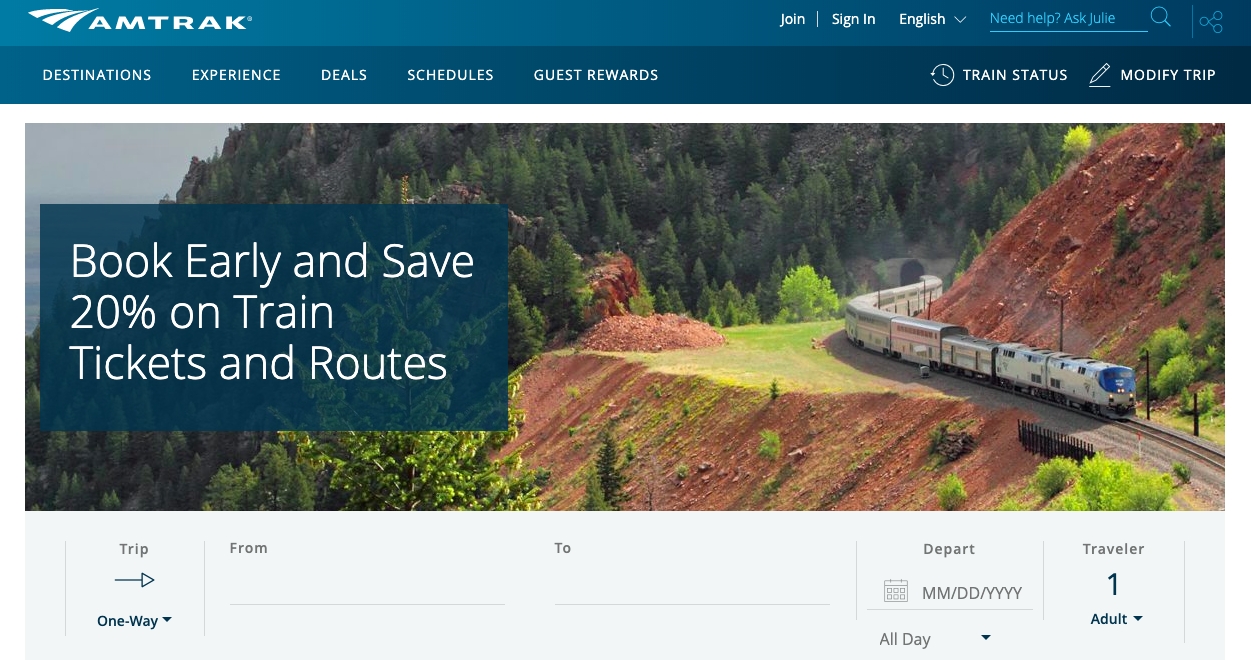Open the Destinations menu
The width and height of the screenshot is (1251, 660).
tap(97, 75)
